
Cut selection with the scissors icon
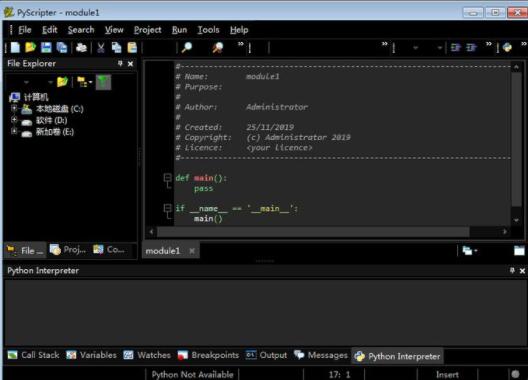(100, 48)
